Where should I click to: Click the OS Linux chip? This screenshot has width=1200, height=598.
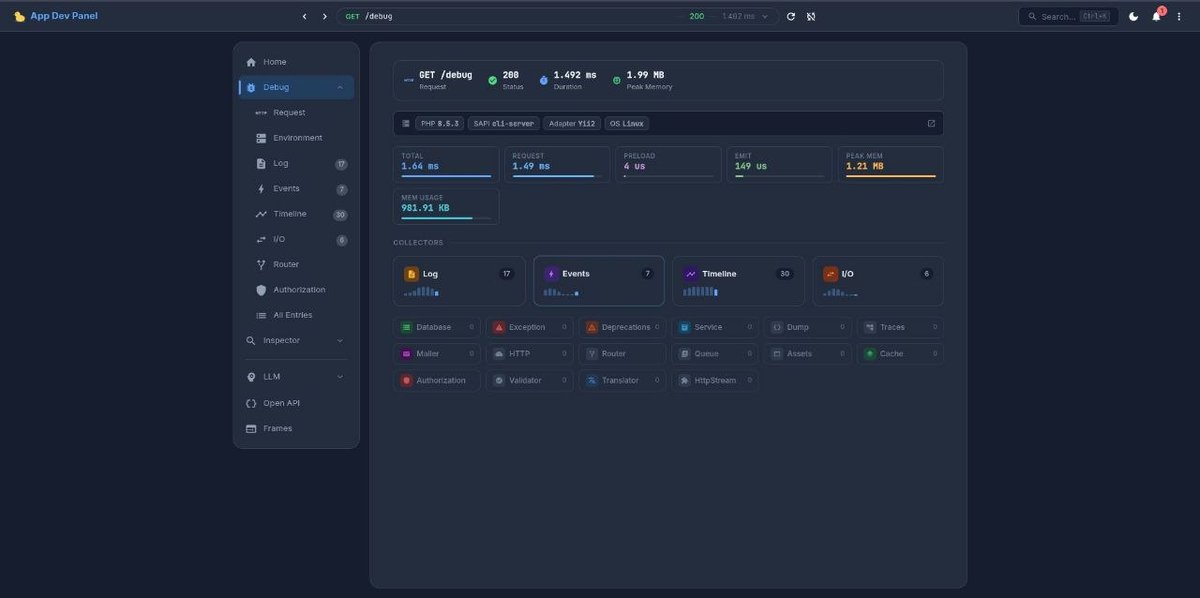[x=627, y=124]
